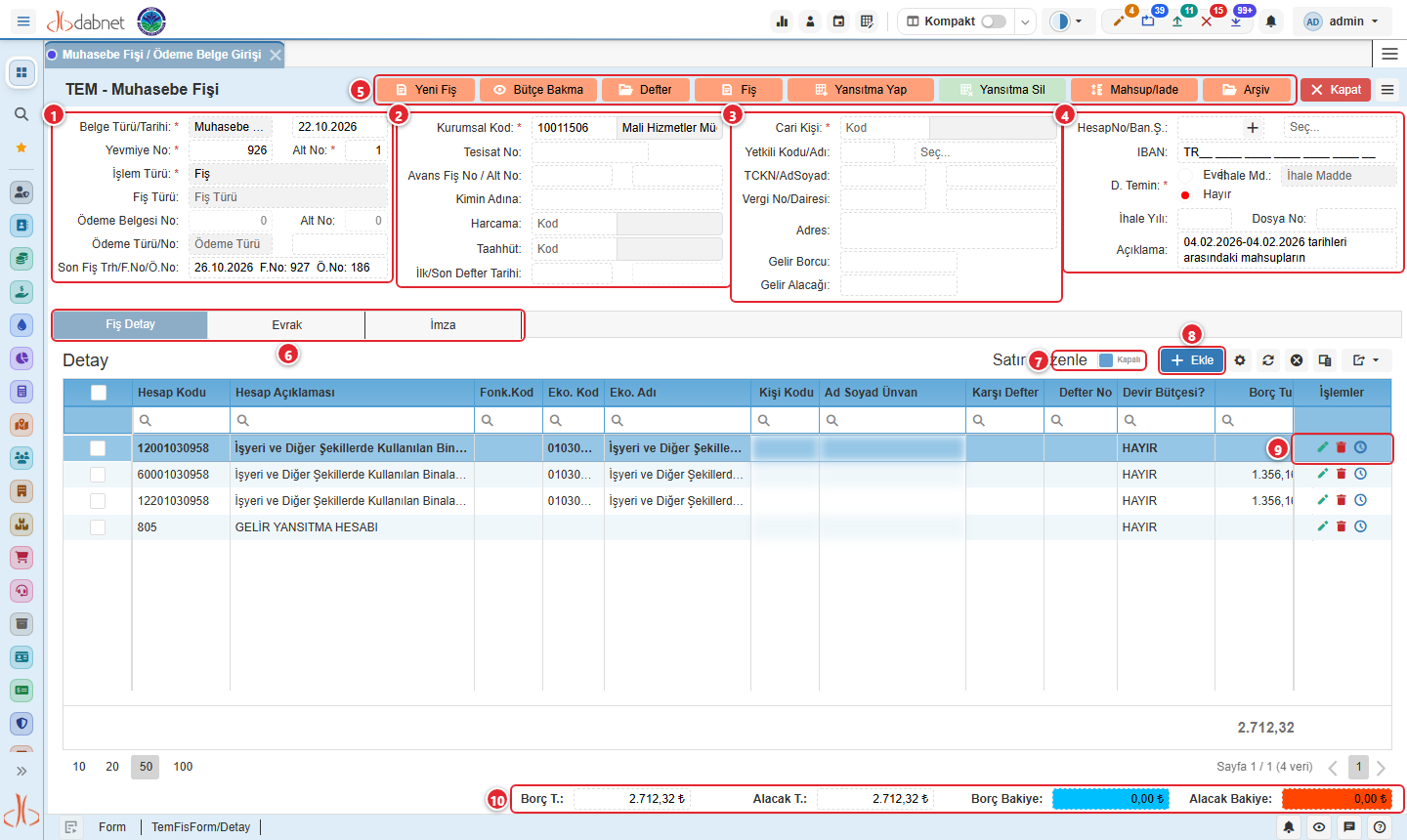Open the search icon in the left sidebar

[x=21, y=114]
